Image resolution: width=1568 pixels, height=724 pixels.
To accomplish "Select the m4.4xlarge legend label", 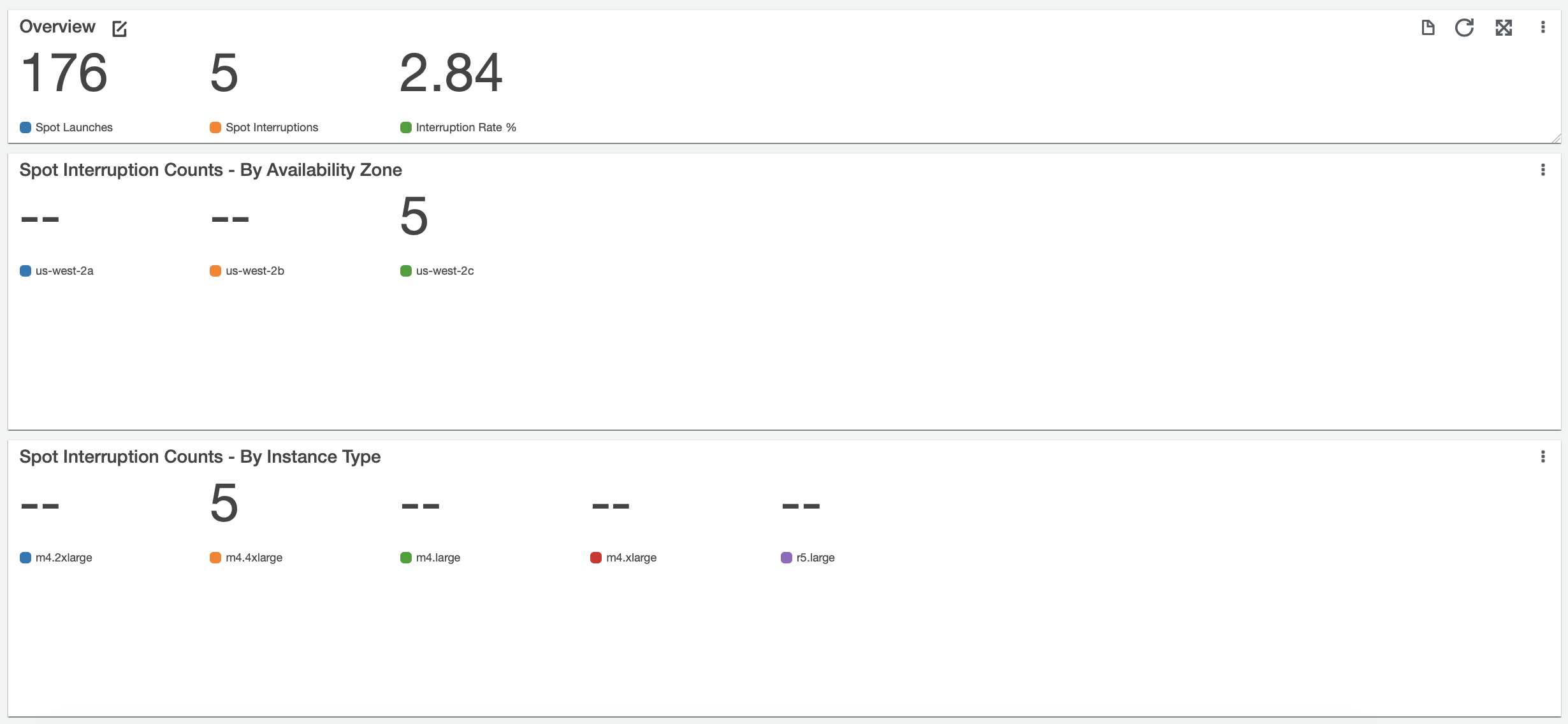I will coord(254,558).
